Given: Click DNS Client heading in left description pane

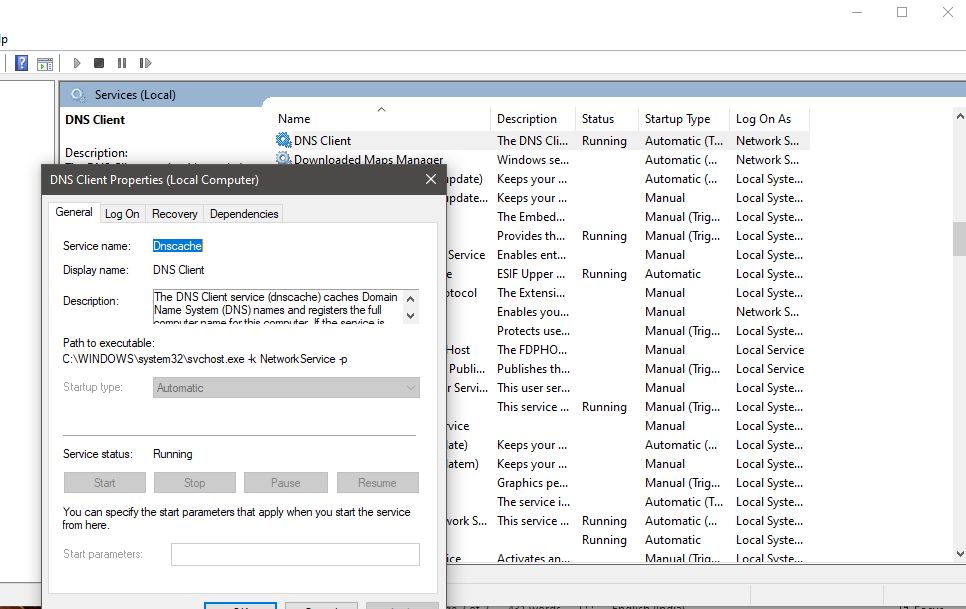Looking at the screenshot, I should (95, 119).
